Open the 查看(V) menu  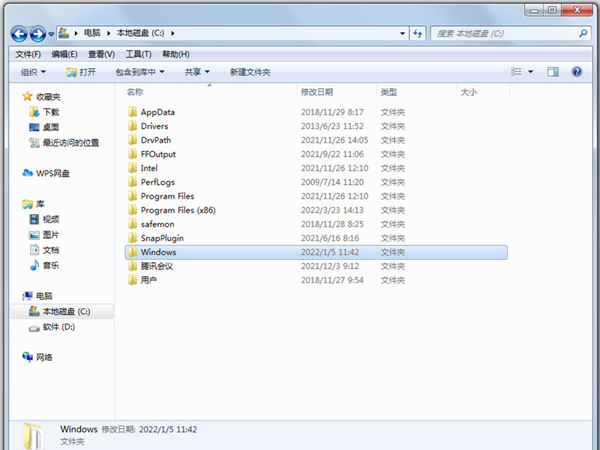(x=101, y=54)
